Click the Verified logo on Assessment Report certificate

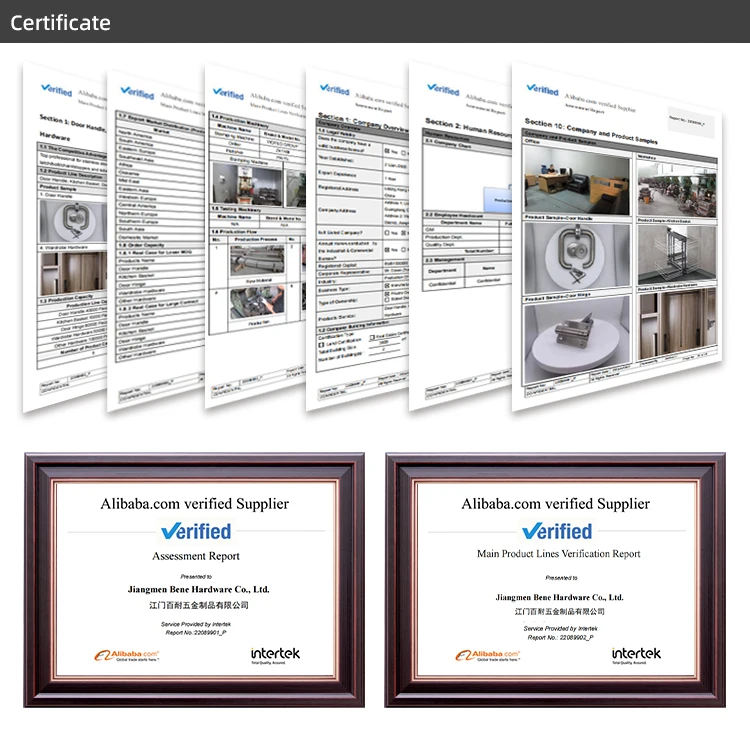point(196,531)
